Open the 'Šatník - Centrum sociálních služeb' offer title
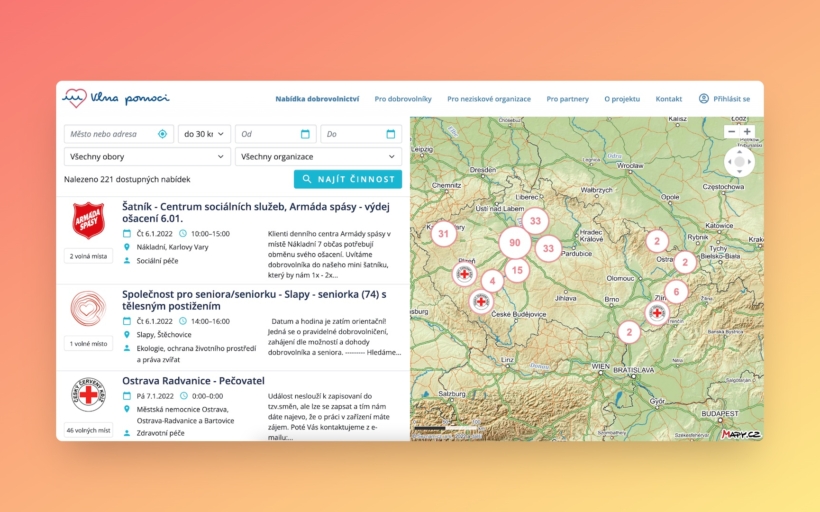820x512 pixels. [256, 212]
